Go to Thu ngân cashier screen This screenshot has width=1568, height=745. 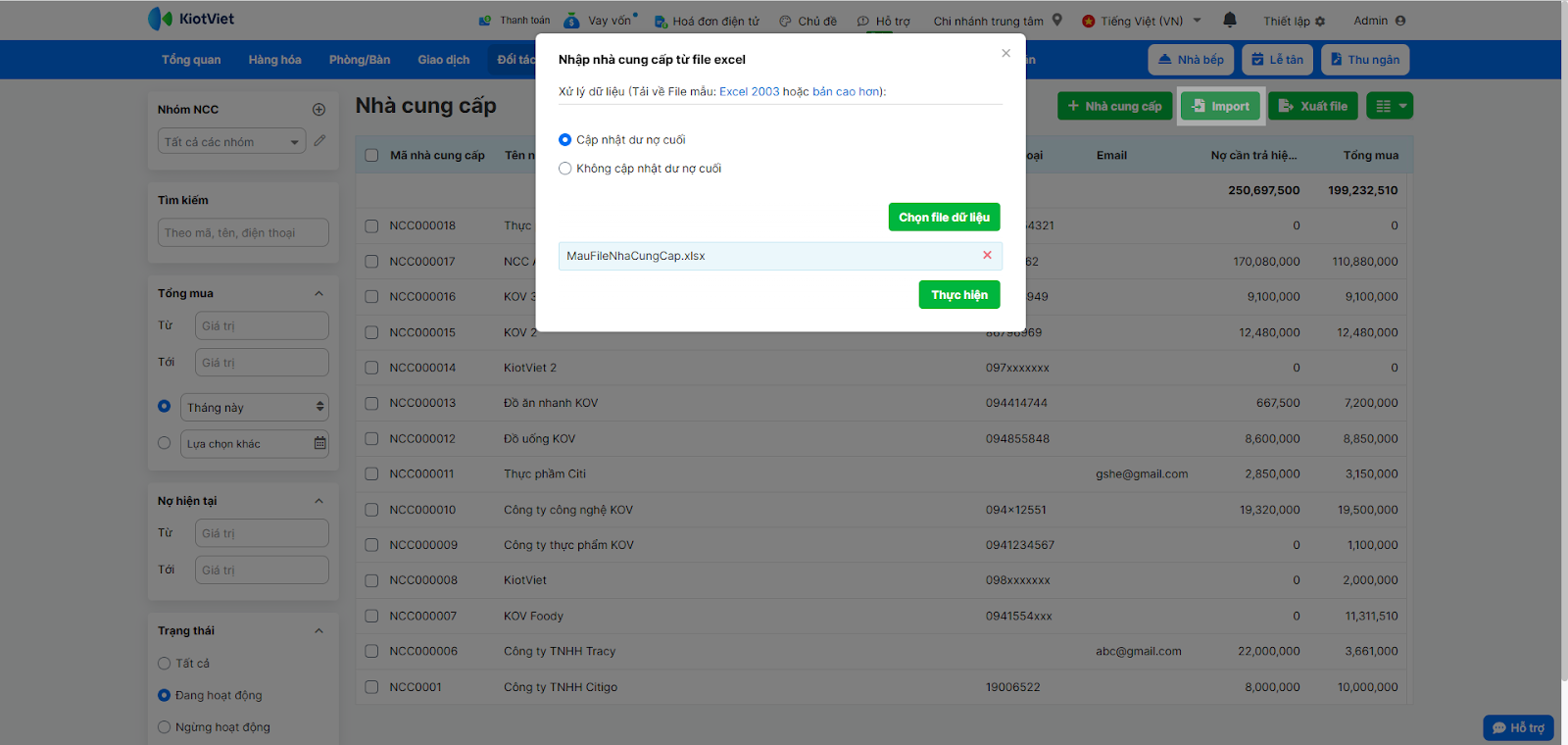click(x=1365, y=60)
